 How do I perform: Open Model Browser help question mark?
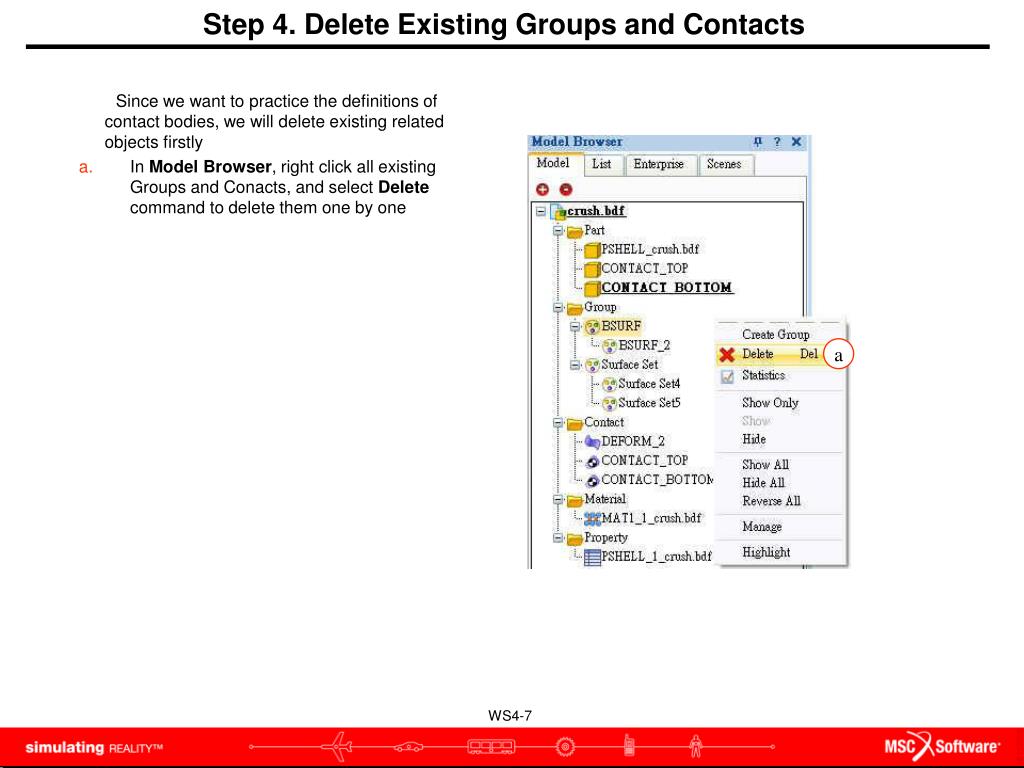776,142
